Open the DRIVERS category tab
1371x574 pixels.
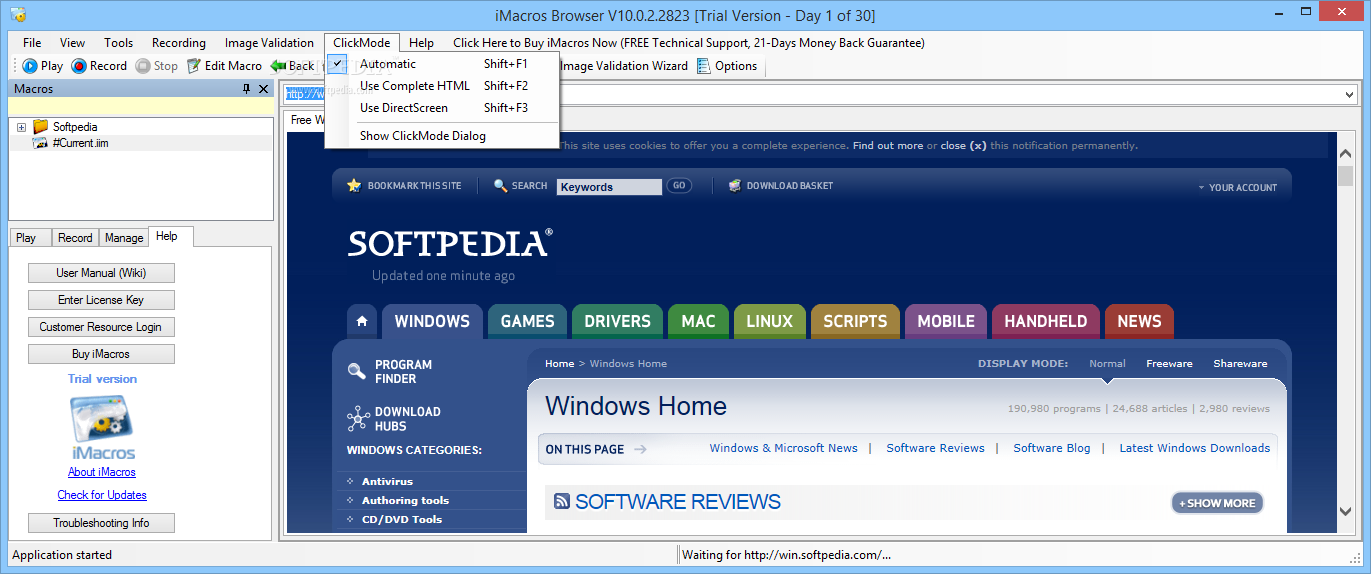pyautogui.click(x=617, y=321)
